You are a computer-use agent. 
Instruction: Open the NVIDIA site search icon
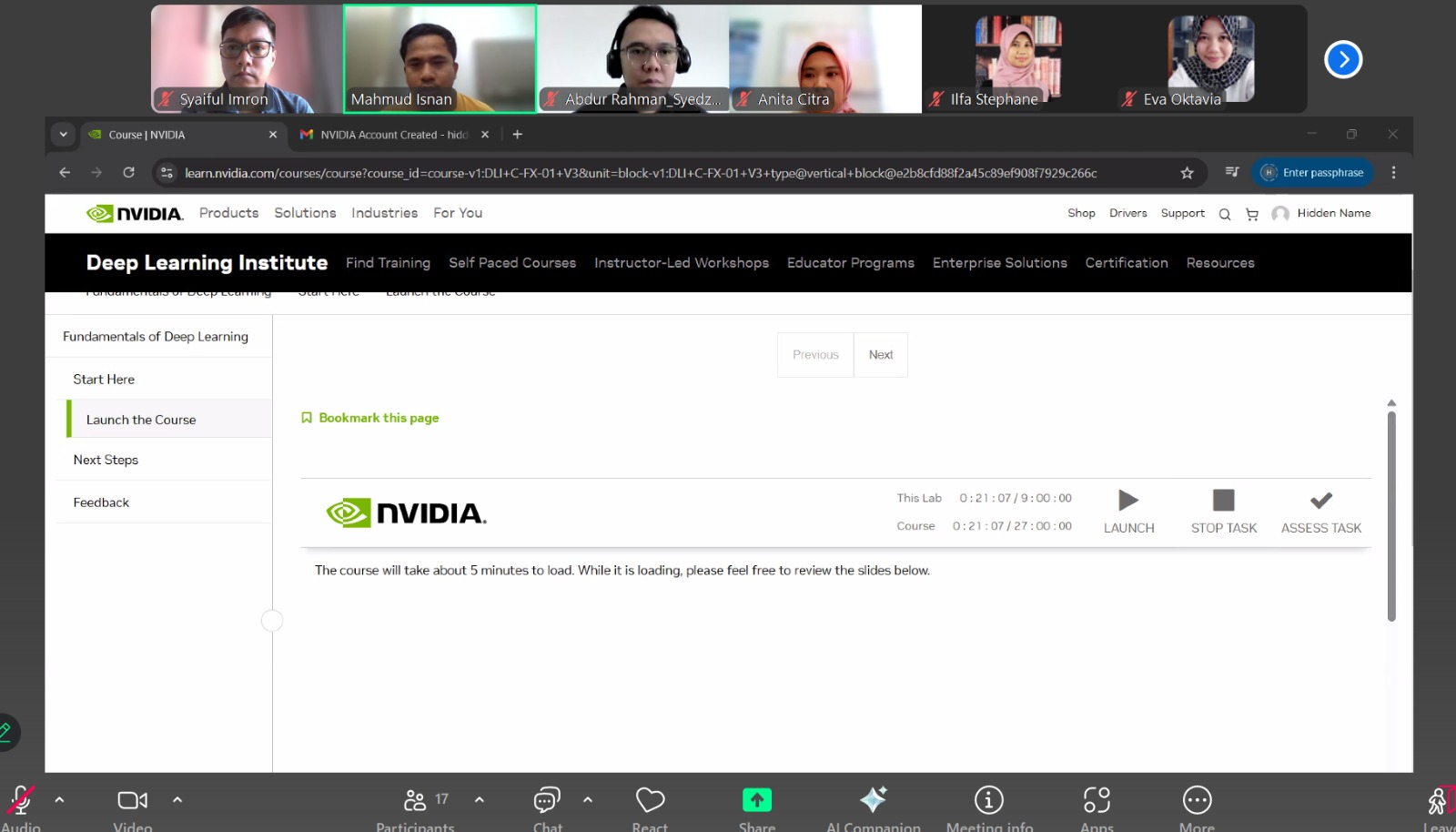tap(1225, 215)
